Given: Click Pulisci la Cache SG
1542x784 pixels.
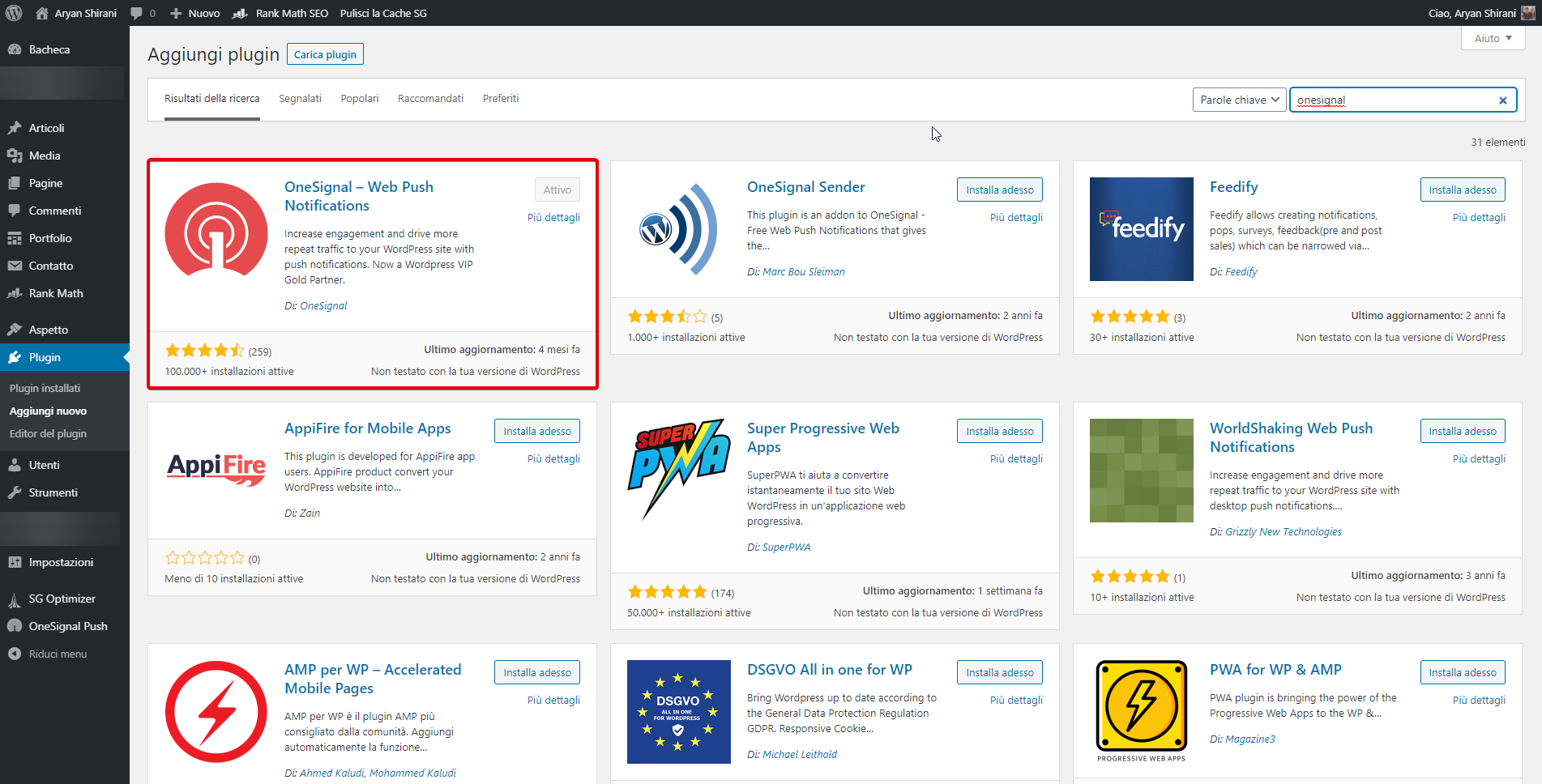Looking at the screenshot, I should pos(383,13).
